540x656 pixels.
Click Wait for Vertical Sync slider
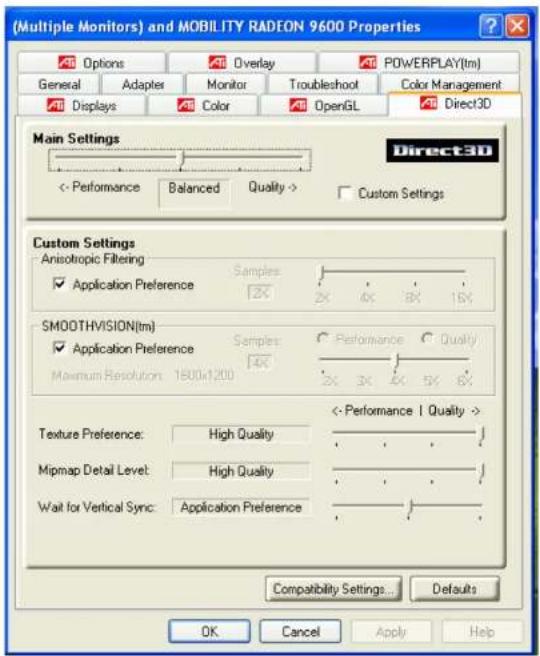tap(407, 507)
